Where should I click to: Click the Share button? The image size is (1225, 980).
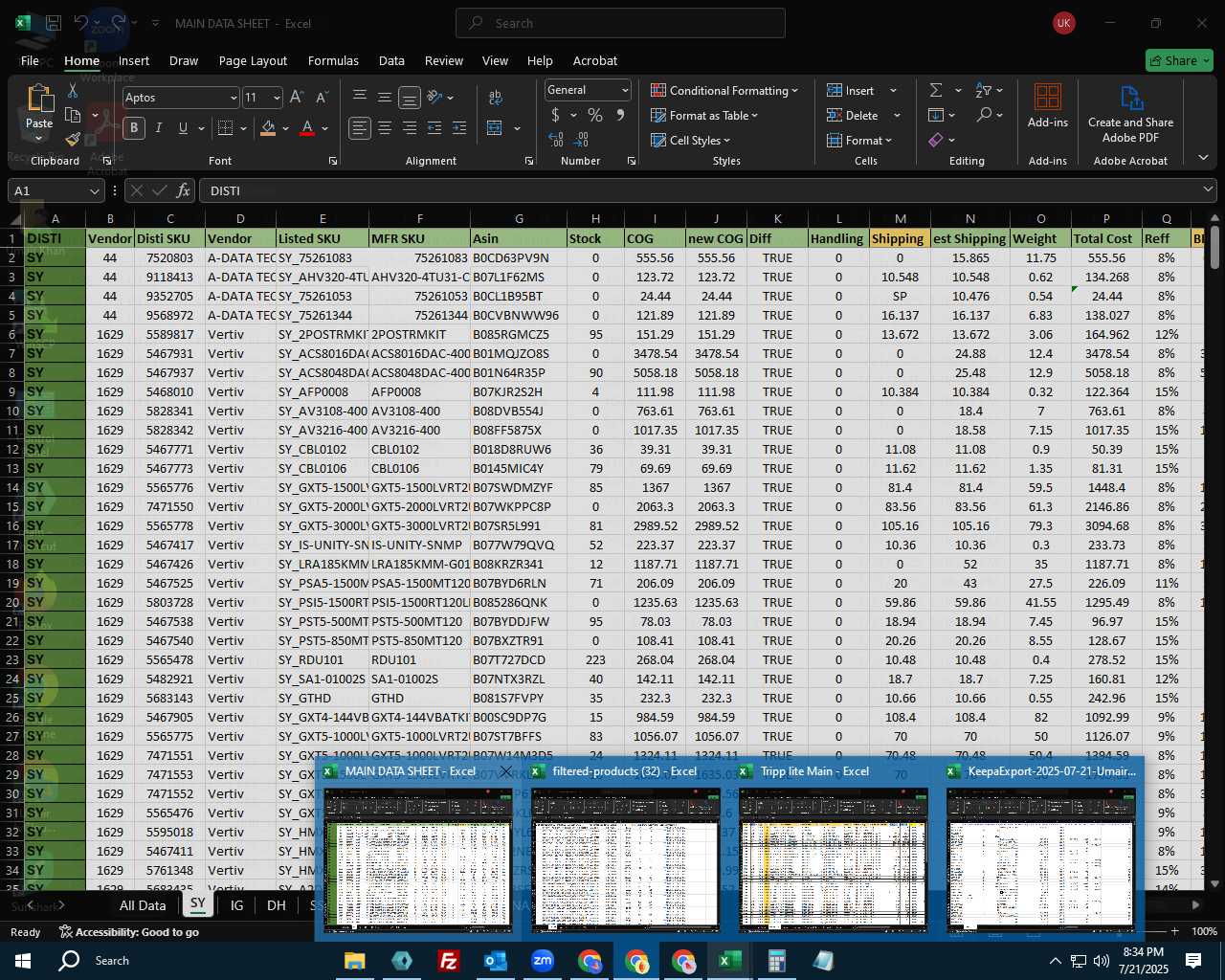1179,60
